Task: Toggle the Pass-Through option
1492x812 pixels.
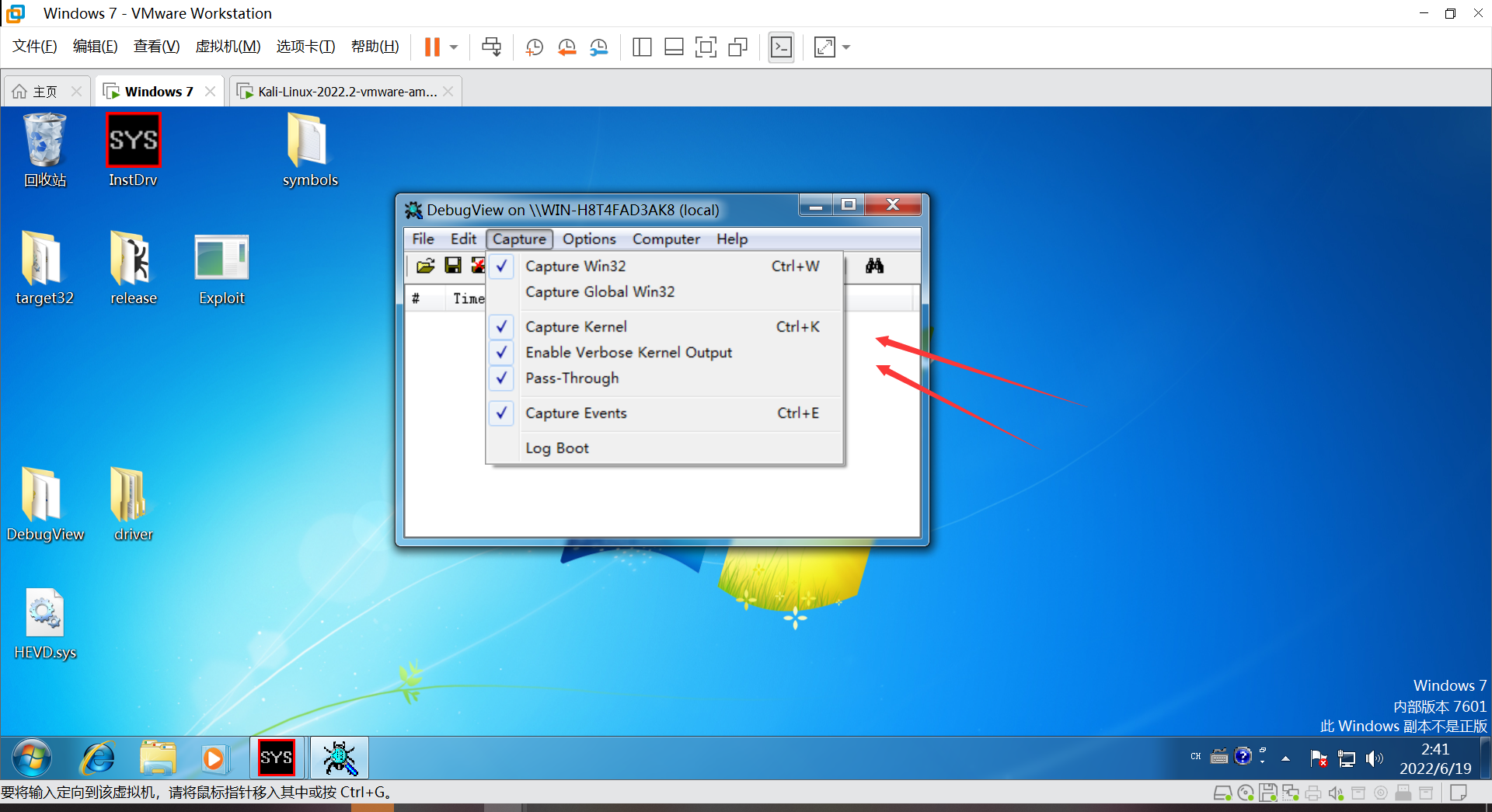Action: point(665,378)
